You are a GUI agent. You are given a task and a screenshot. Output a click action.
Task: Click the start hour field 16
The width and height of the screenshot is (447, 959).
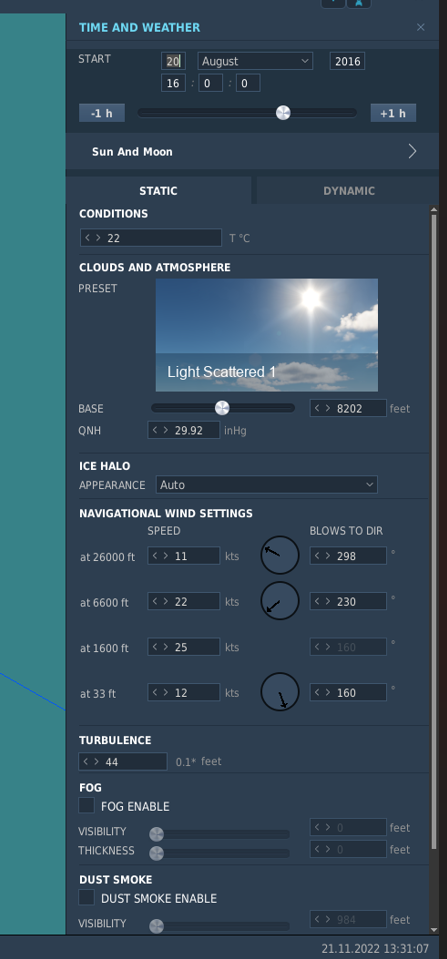[x=173, y=83]
